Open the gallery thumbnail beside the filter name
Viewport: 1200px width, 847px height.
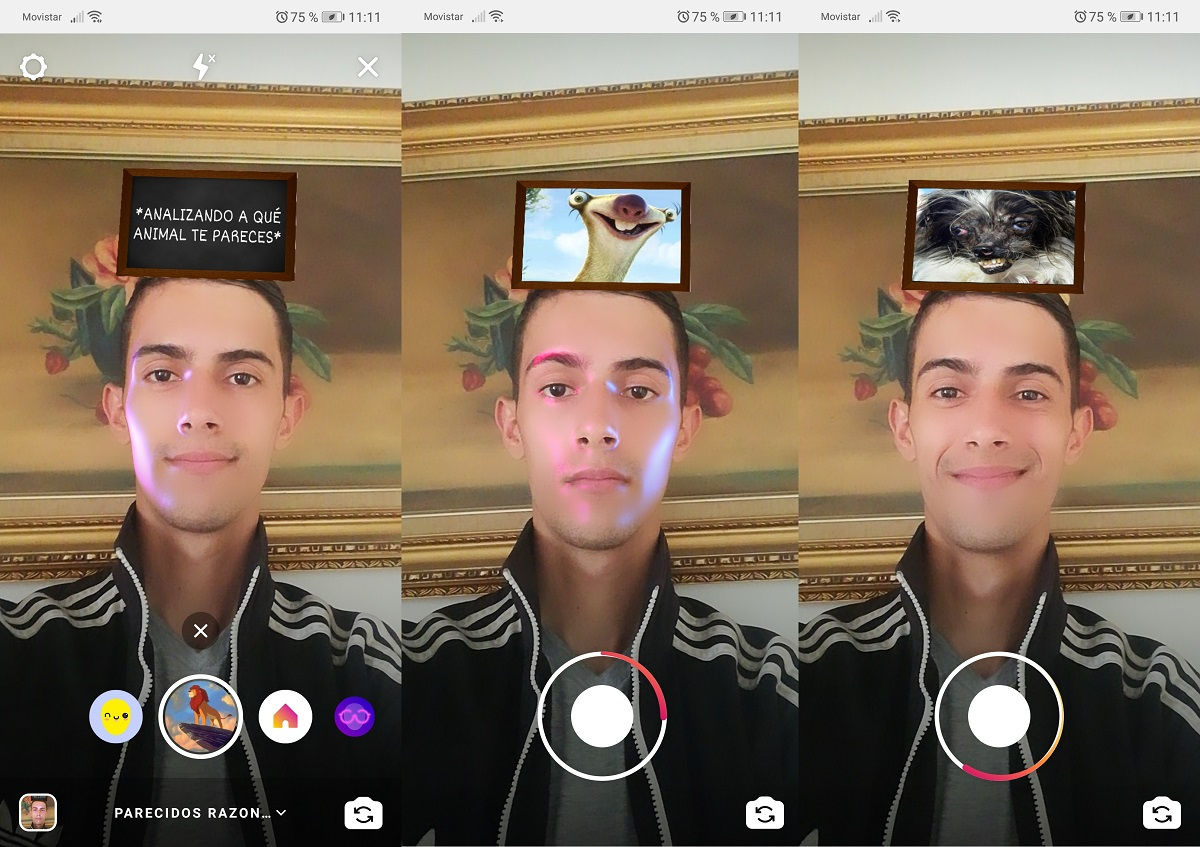click(38, 813)
